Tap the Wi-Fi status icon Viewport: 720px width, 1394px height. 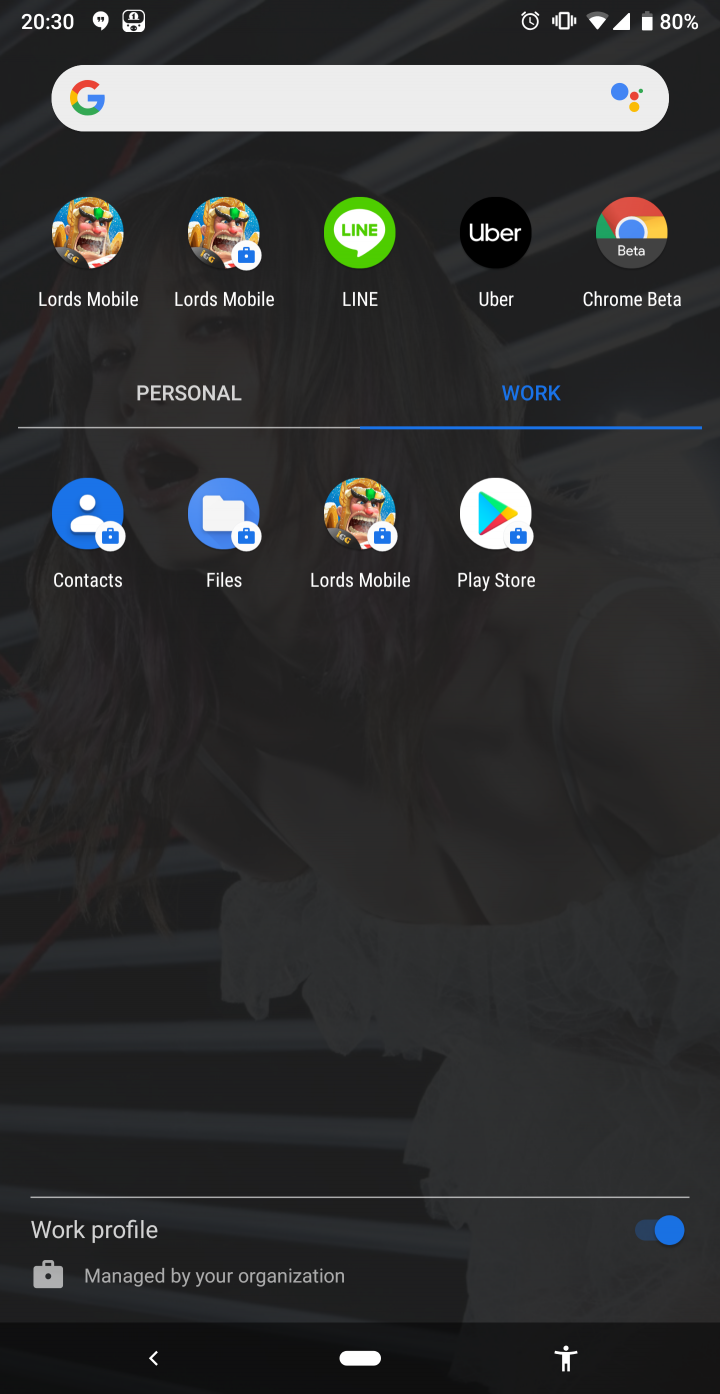pos(597,21)
